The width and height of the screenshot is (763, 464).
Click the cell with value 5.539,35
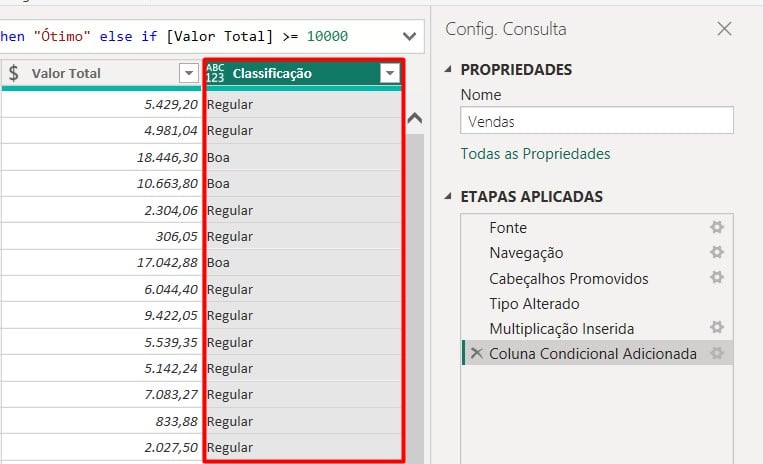tap(101, 342)
